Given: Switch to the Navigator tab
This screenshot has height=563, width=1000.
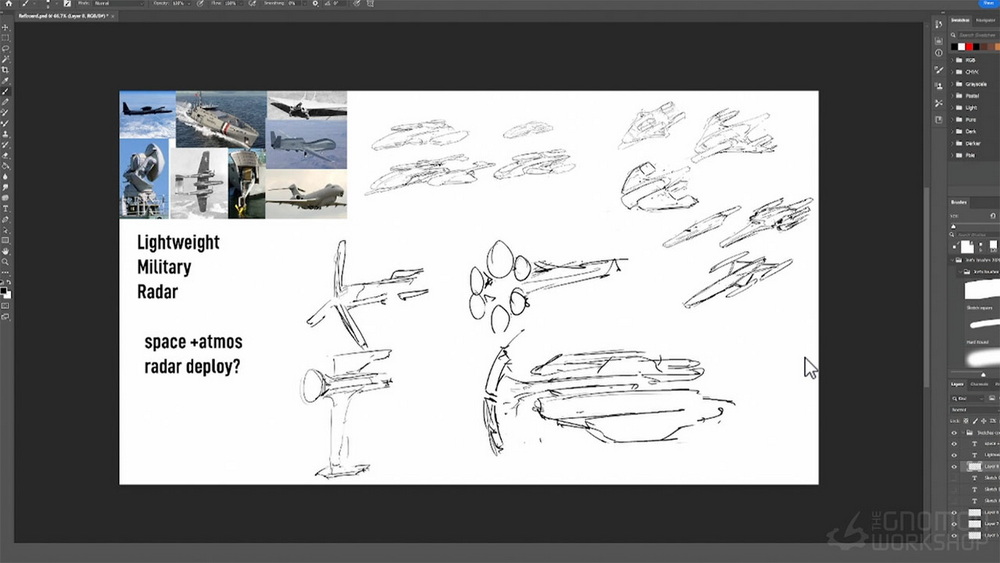Looking at the screenshot, I should 986,20.
